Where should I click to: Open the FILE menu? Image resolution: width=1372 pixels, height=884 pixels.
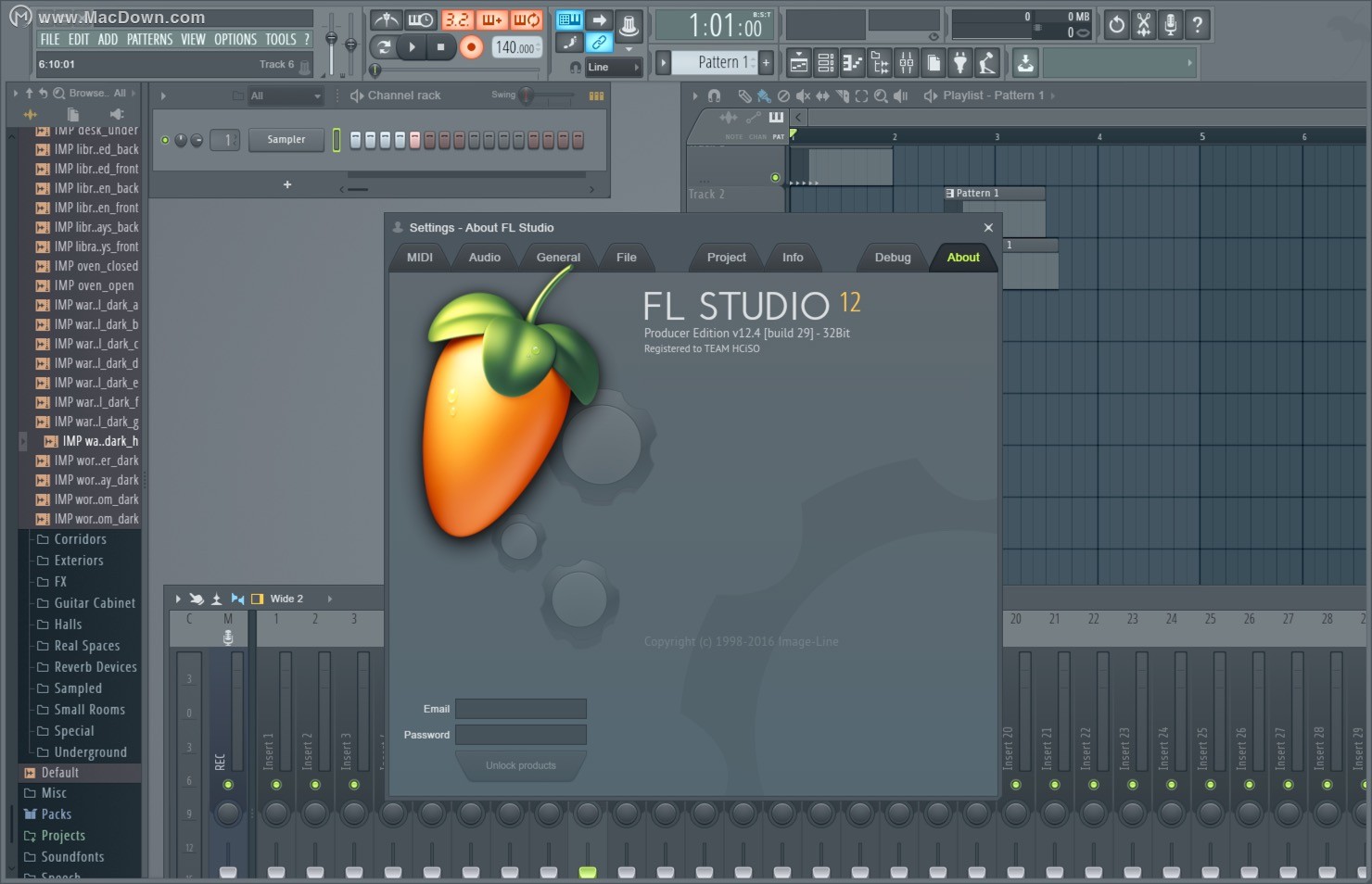(x=50, y=39)
